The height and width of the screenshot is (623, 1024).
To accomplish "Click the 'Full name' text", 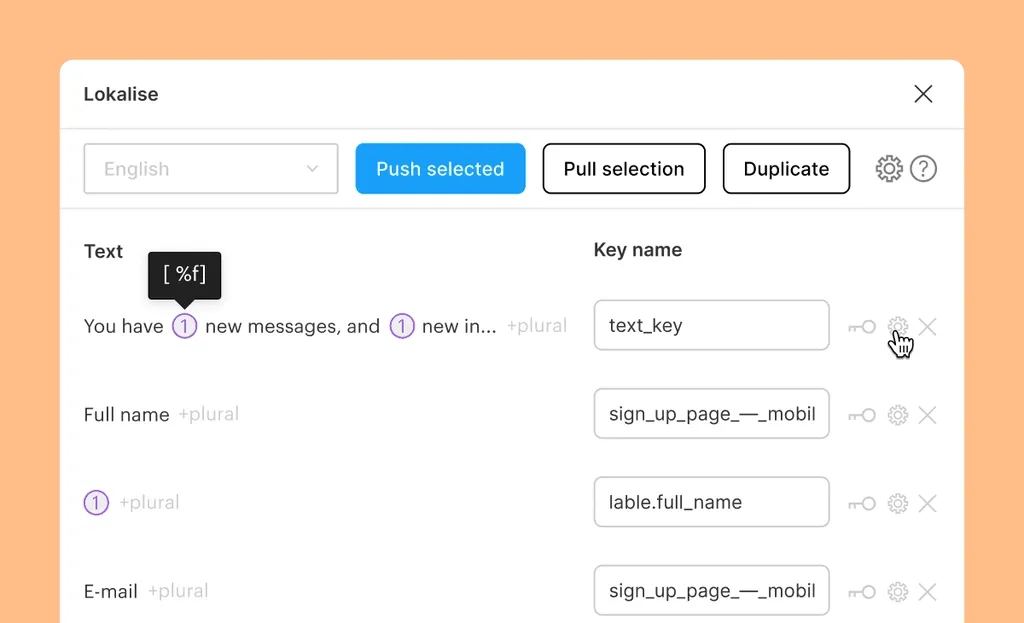I will point(127,415).
